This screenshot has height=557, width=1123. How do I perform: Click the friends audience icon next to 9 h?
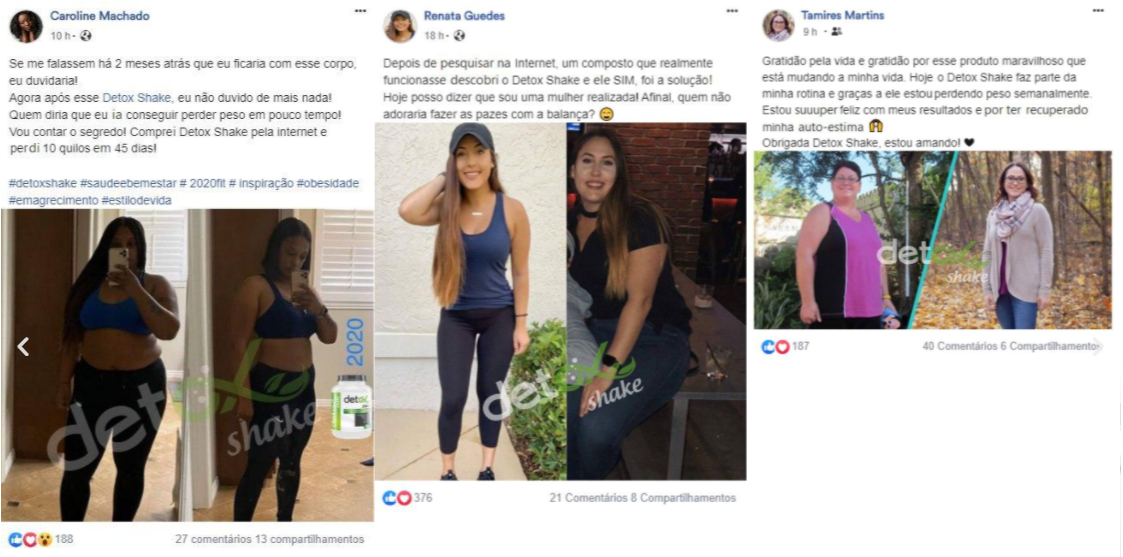(x=837, y=32)
